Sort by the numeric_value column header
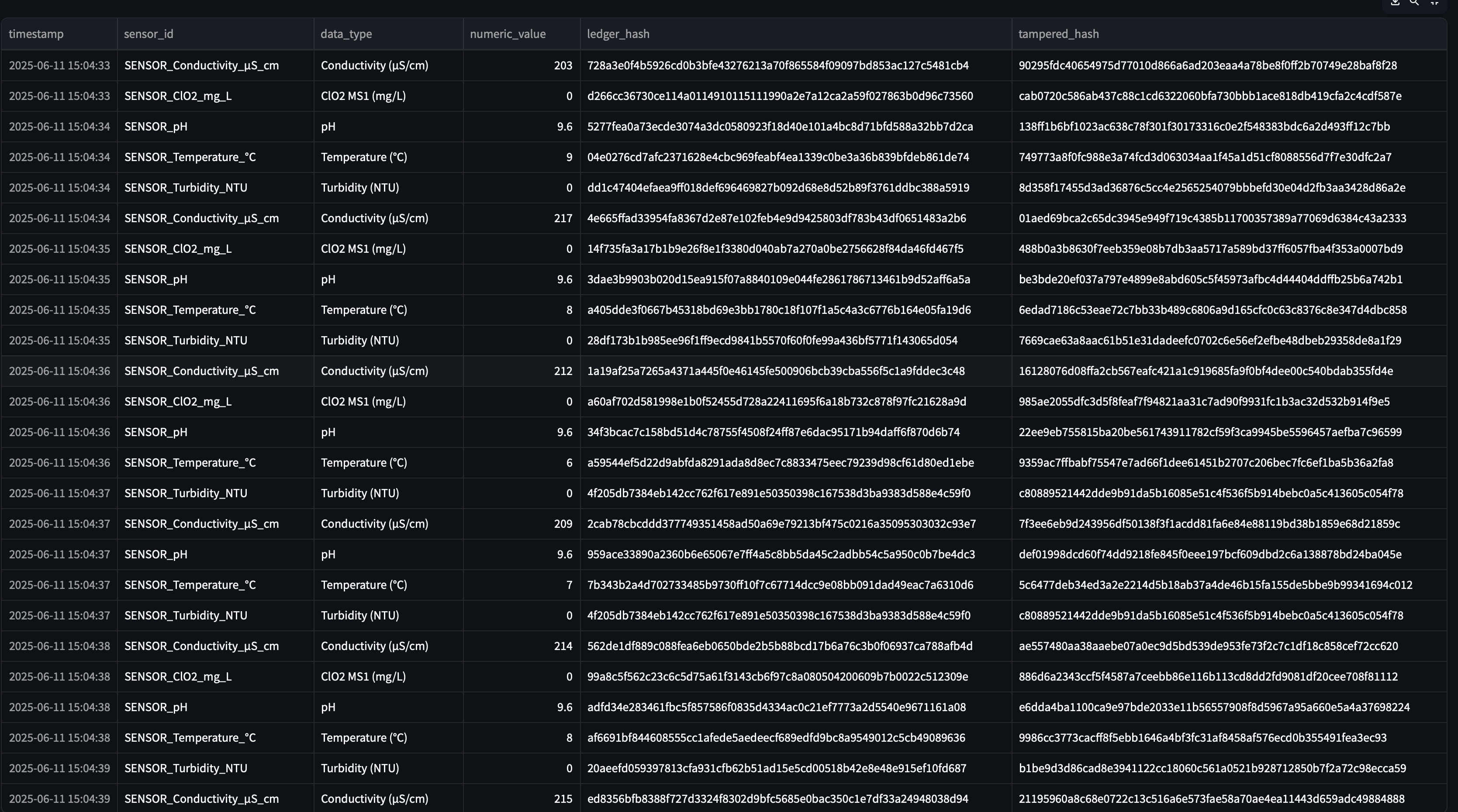Screen dimensions: 1458x812 (x=521, y=34)
